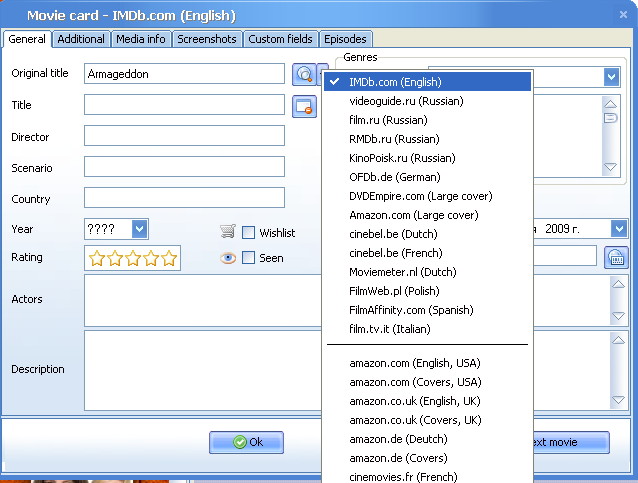The height and width of the screenshot is (483, 638).
Task: Click the Description area up arrow
Action: (x=618, y=340)
